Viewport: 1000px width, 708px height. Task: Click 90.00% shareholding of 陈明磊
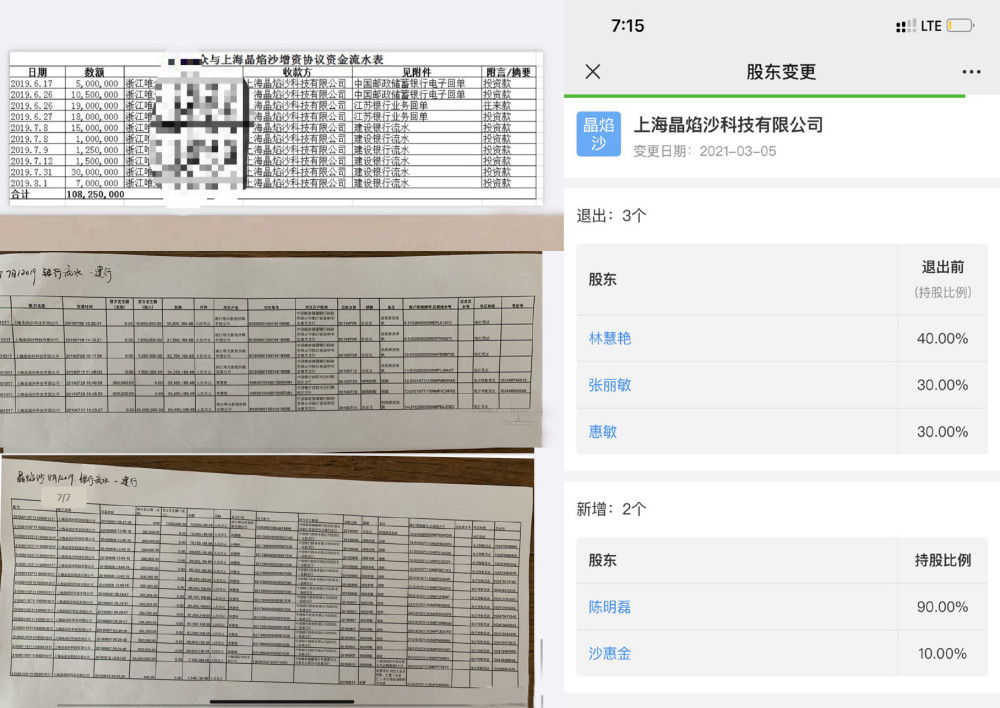[x=942, y=607]
